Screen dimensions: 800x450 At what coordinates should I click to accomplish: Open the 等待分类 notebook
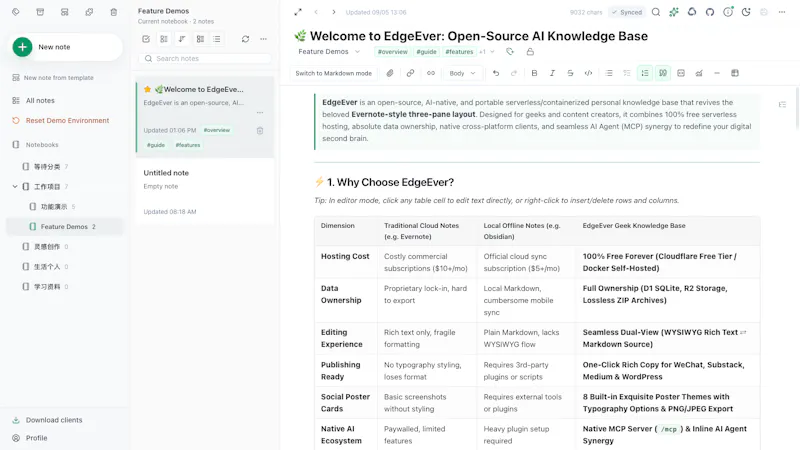[47, 166]
